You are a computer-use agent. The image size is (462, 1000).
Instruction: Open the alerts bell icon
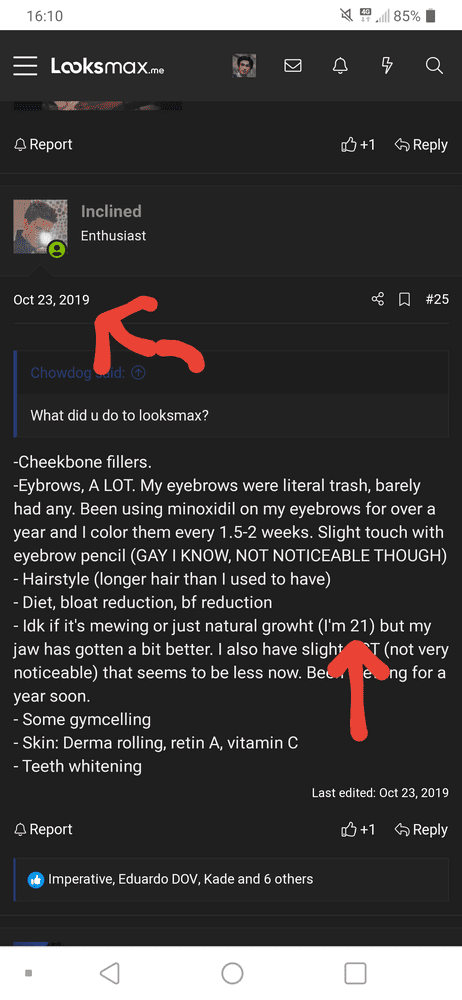point(340,66)
